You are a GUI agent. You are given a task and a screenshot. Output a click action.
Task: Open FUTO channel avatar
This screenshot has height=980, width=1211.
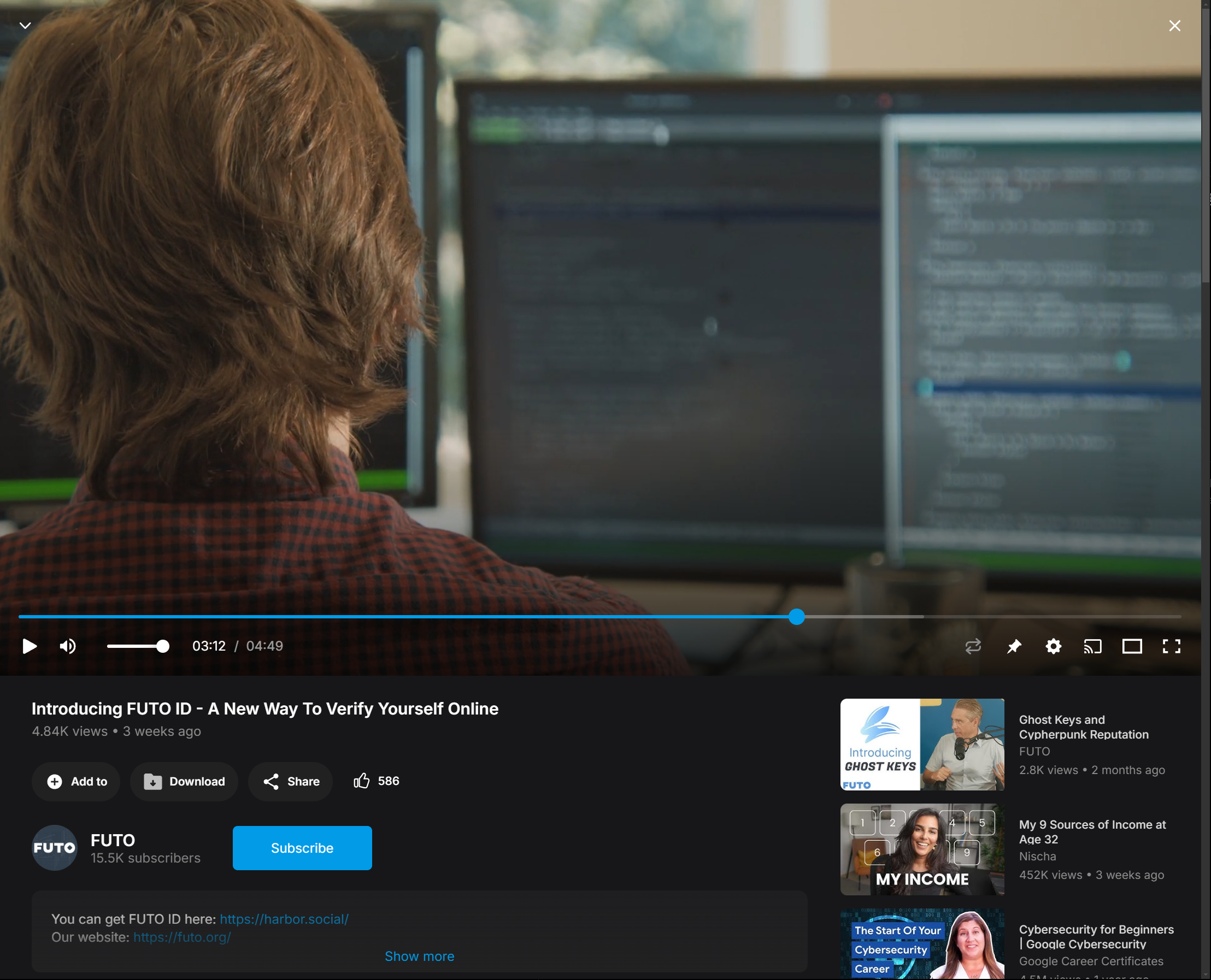pyautogui.click(x=55, y=848)
